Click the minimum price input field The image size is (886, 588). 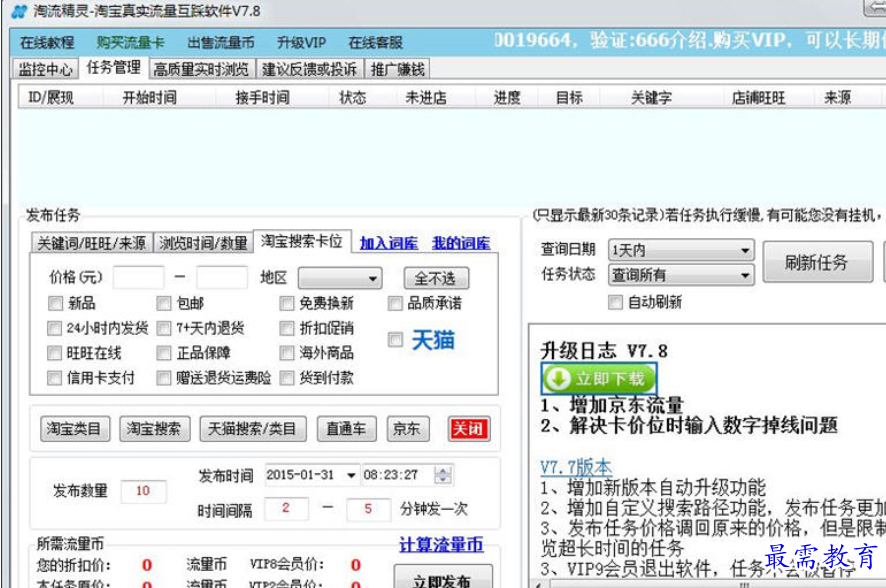tap(138, 277)
